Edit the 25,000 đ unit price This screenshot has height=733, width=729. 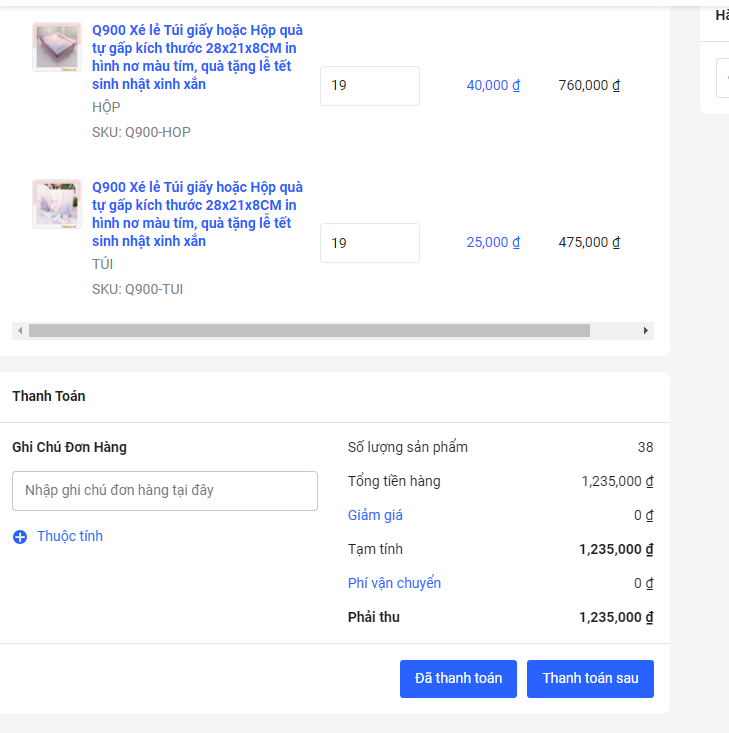(x=493, y=242)
